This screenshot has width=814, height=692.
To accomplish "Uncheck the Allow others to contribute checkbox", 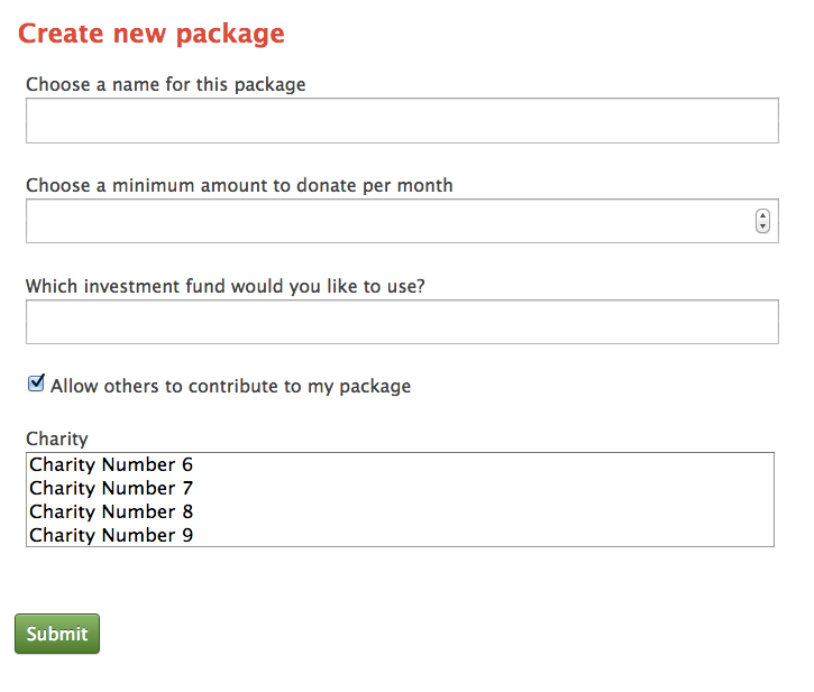I will (37, 384).
